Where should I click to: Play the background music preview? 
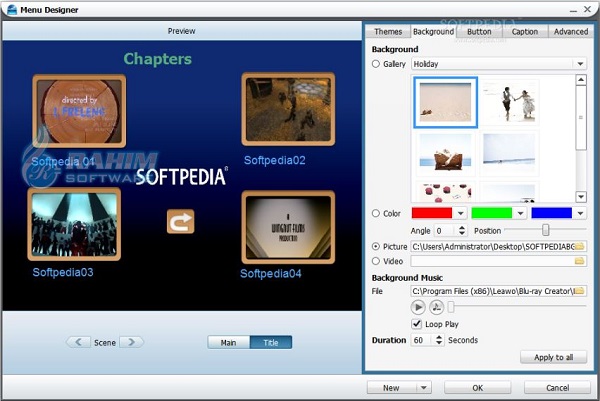coord(418,307)
